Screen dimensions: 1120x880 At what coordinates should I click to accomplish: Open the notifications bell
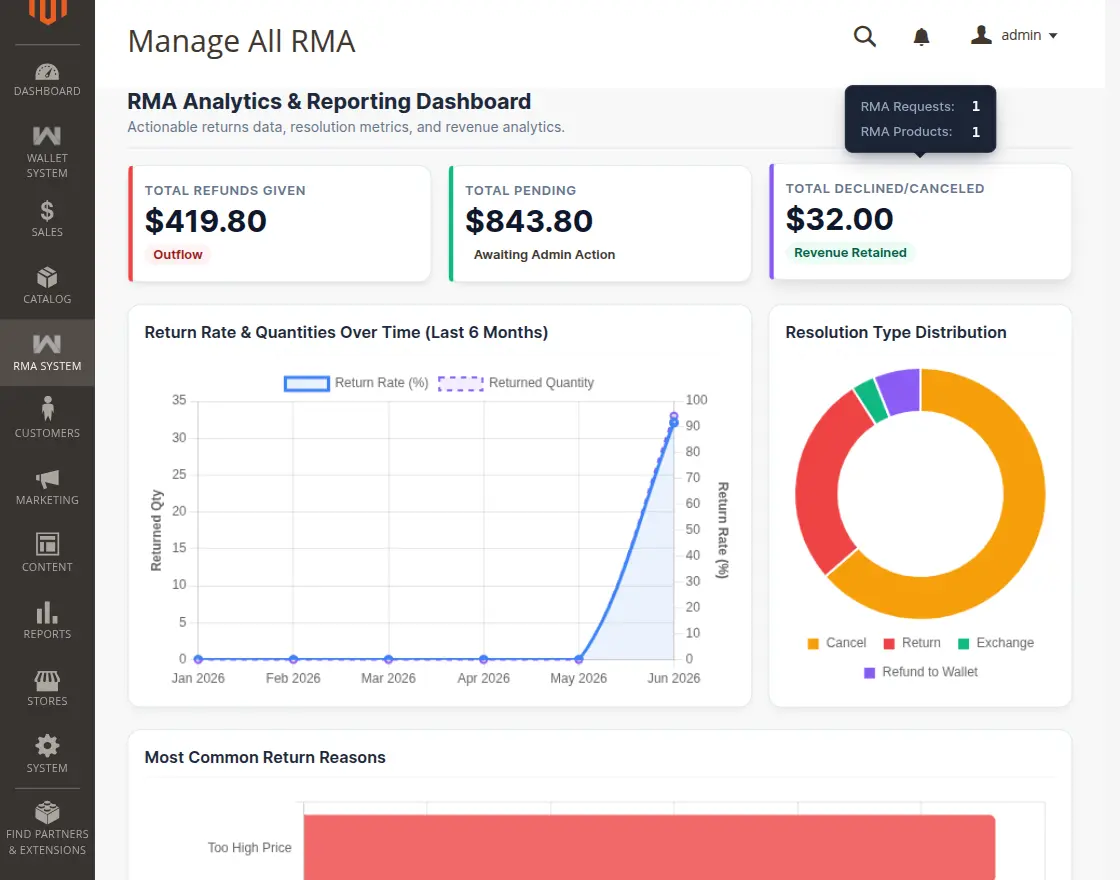click(x=921, y=36)
